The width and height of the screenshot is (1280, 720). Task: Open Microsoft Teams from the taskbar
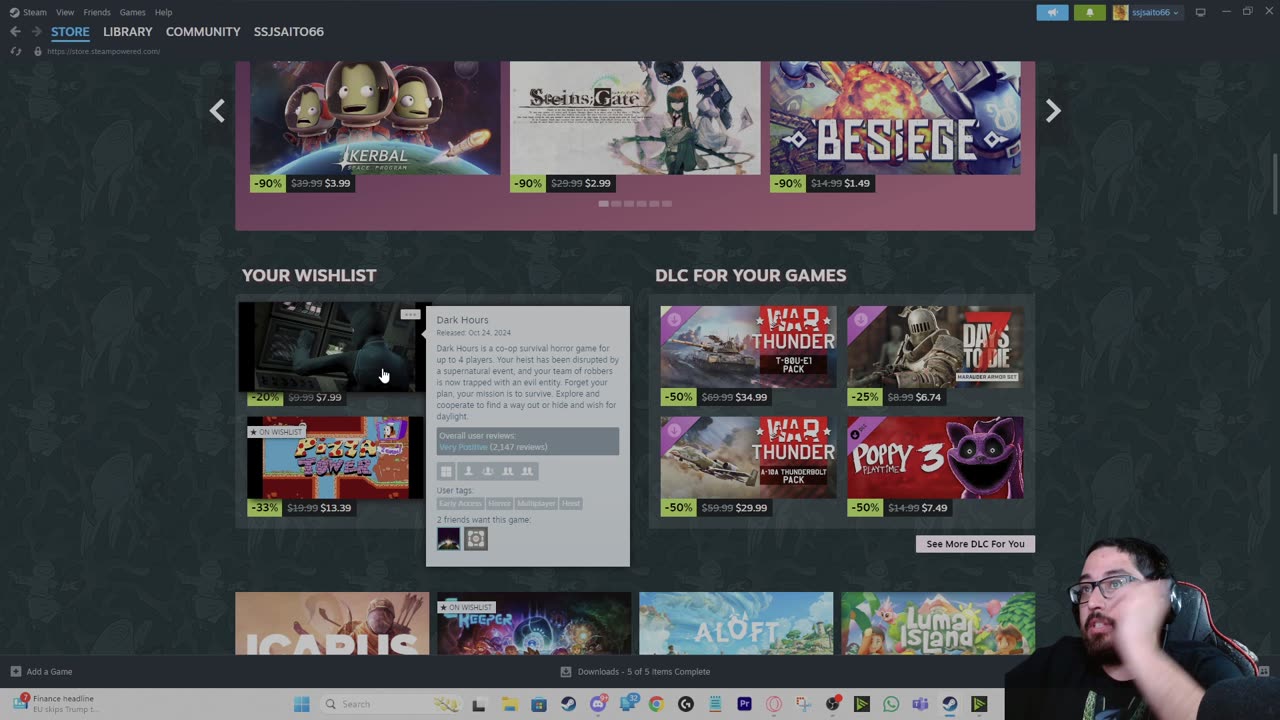pyautogui.click(x=920, y=704)
